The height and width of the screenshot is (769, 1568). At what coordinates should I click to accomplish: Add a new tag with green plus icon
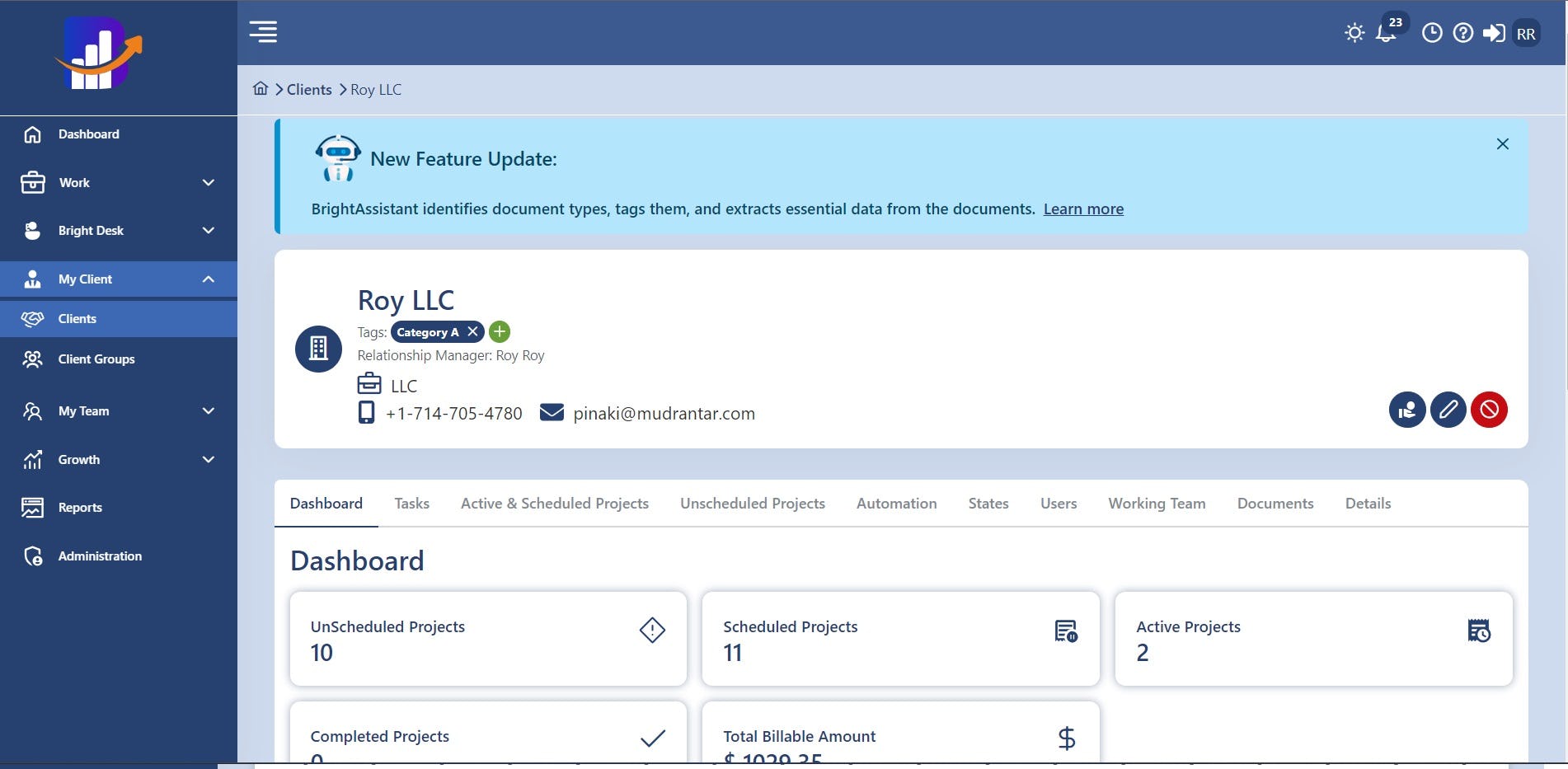[499, 331]
